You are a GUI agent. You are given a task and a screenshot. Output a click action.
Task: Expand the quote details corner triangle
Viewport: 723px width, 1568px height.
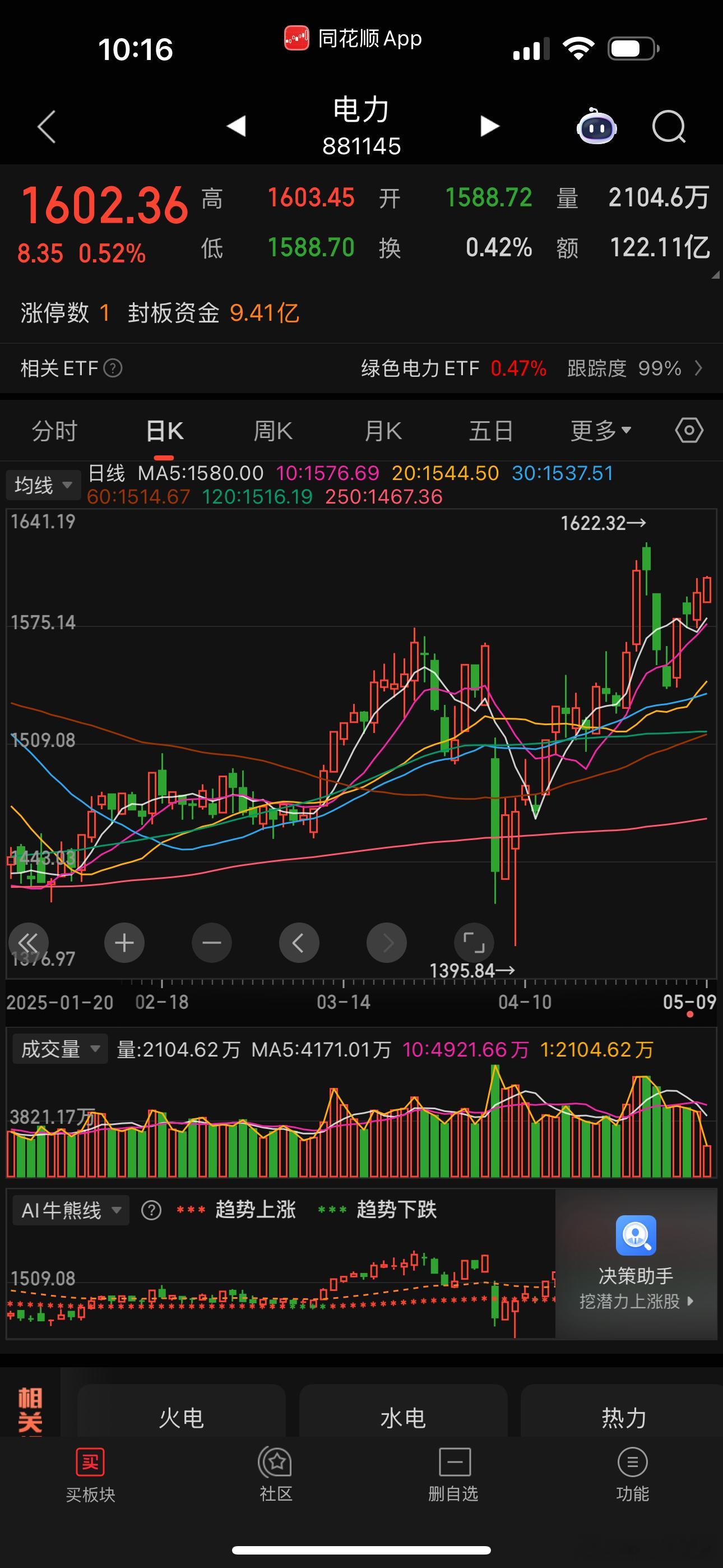(715, 275)
